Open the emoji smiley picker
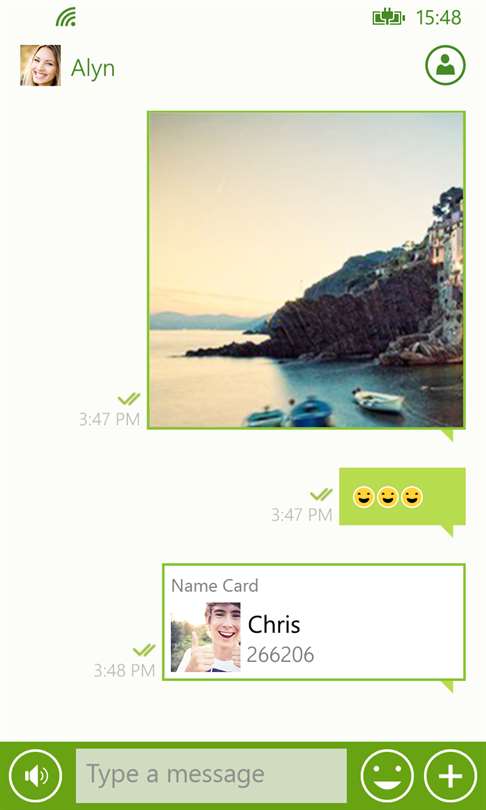The height and width of the screenshot is (810, 486). click(x=387, y=776)
